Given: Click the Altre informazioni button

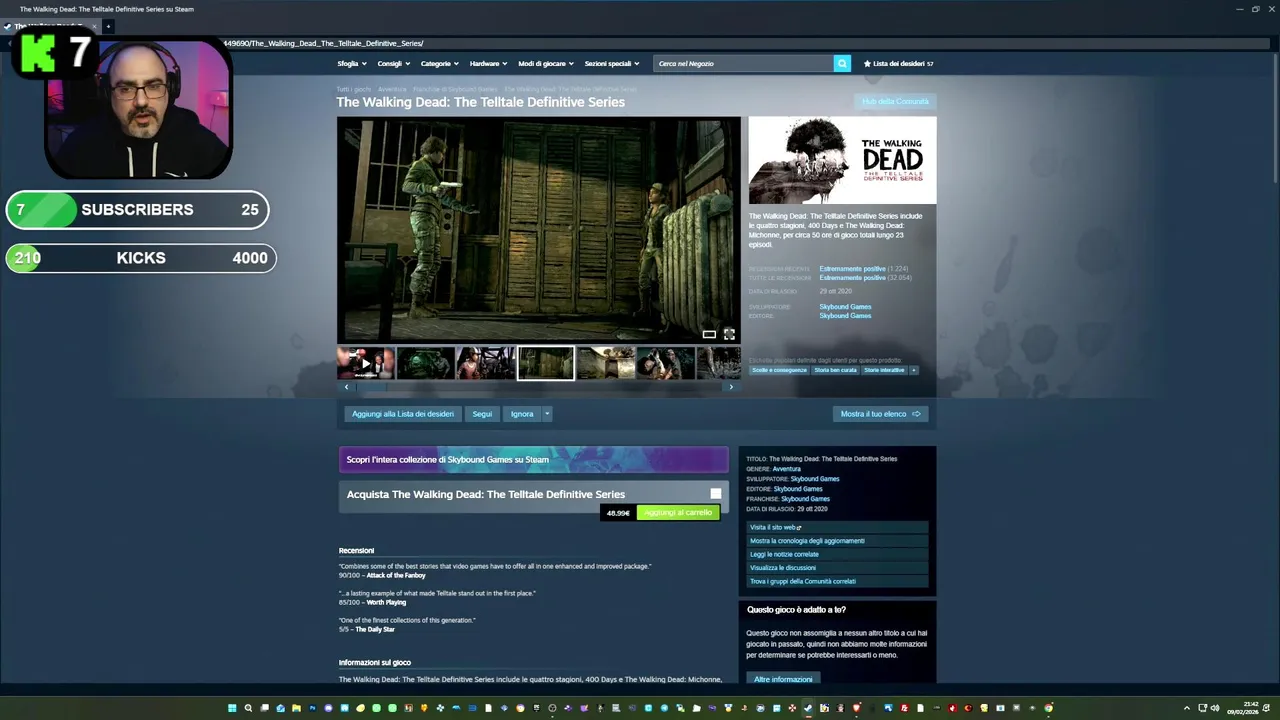Looking at the screenshot, I should (783, 679).
